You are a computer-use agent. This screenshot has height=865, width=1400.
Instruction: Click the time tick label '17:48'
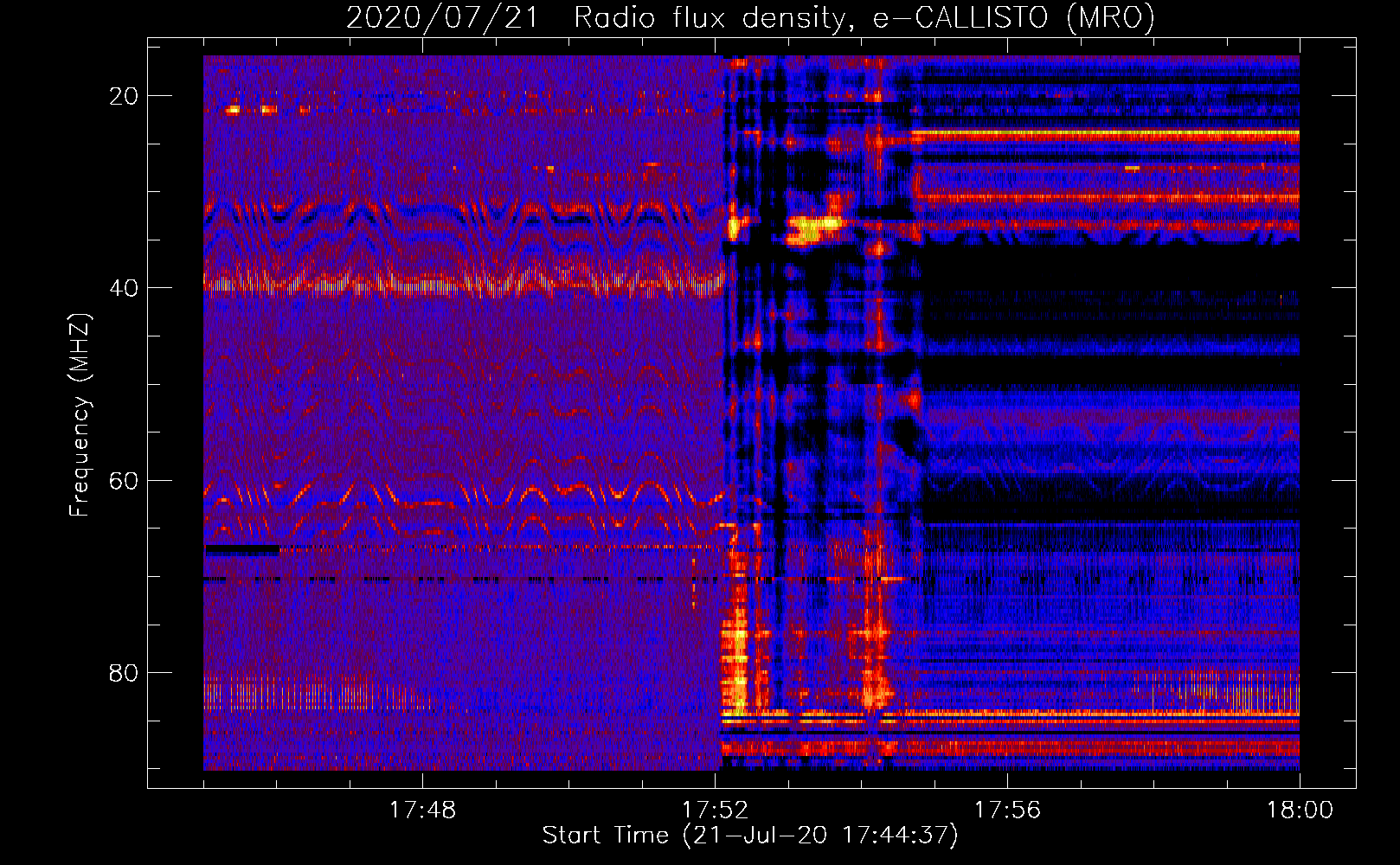(422, 811)
